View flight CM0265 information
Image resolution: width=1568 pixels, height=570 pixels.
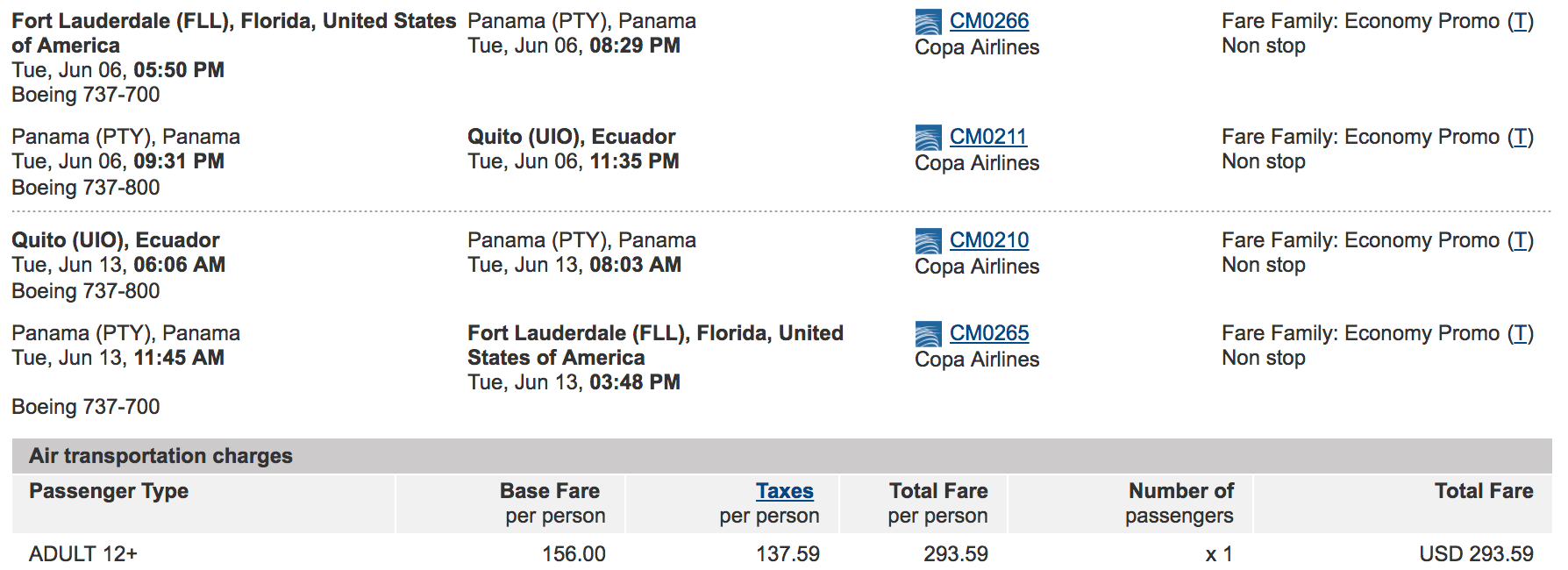point(988,333)
